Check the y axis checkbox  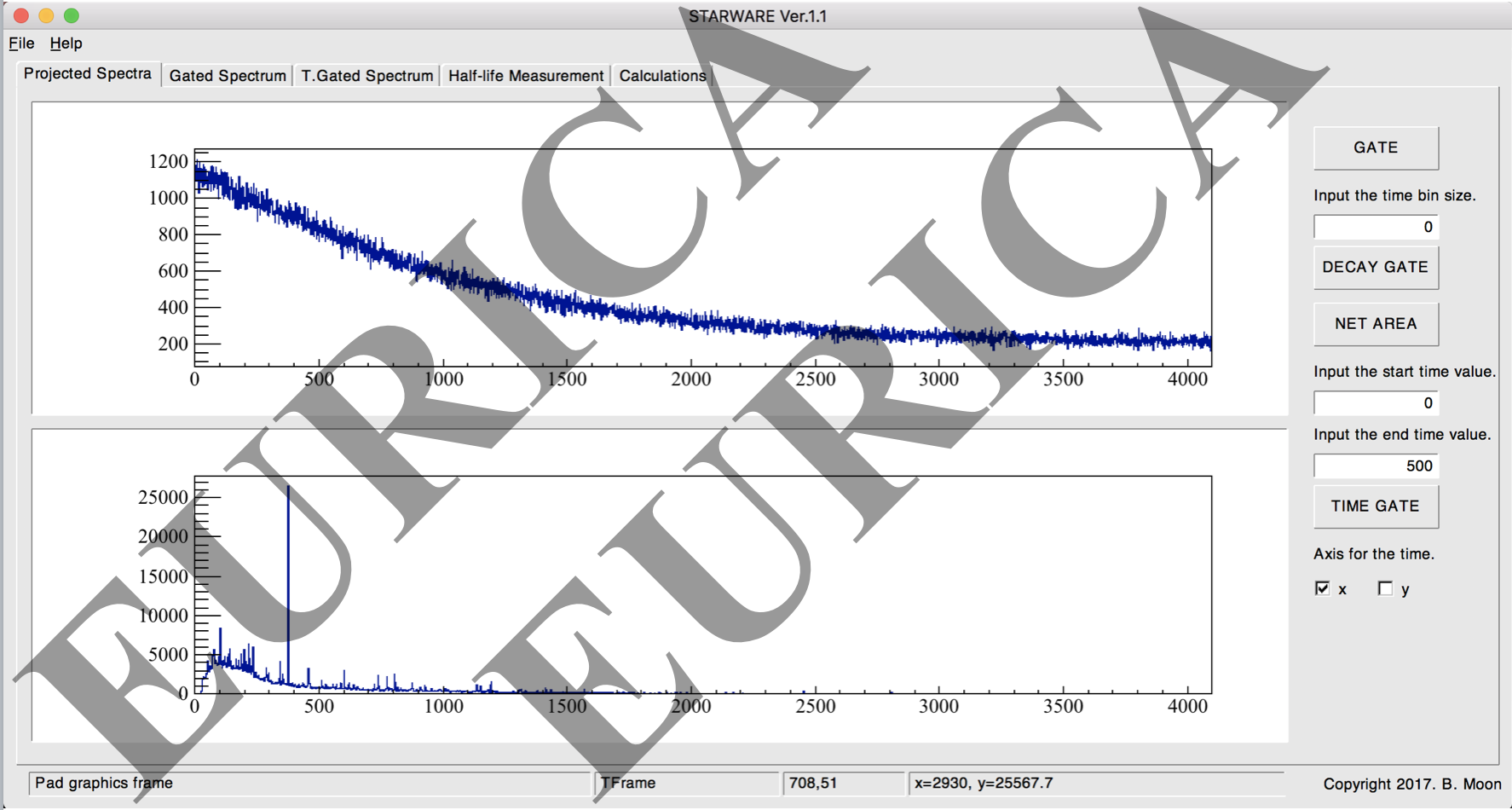pos(1385,588)
